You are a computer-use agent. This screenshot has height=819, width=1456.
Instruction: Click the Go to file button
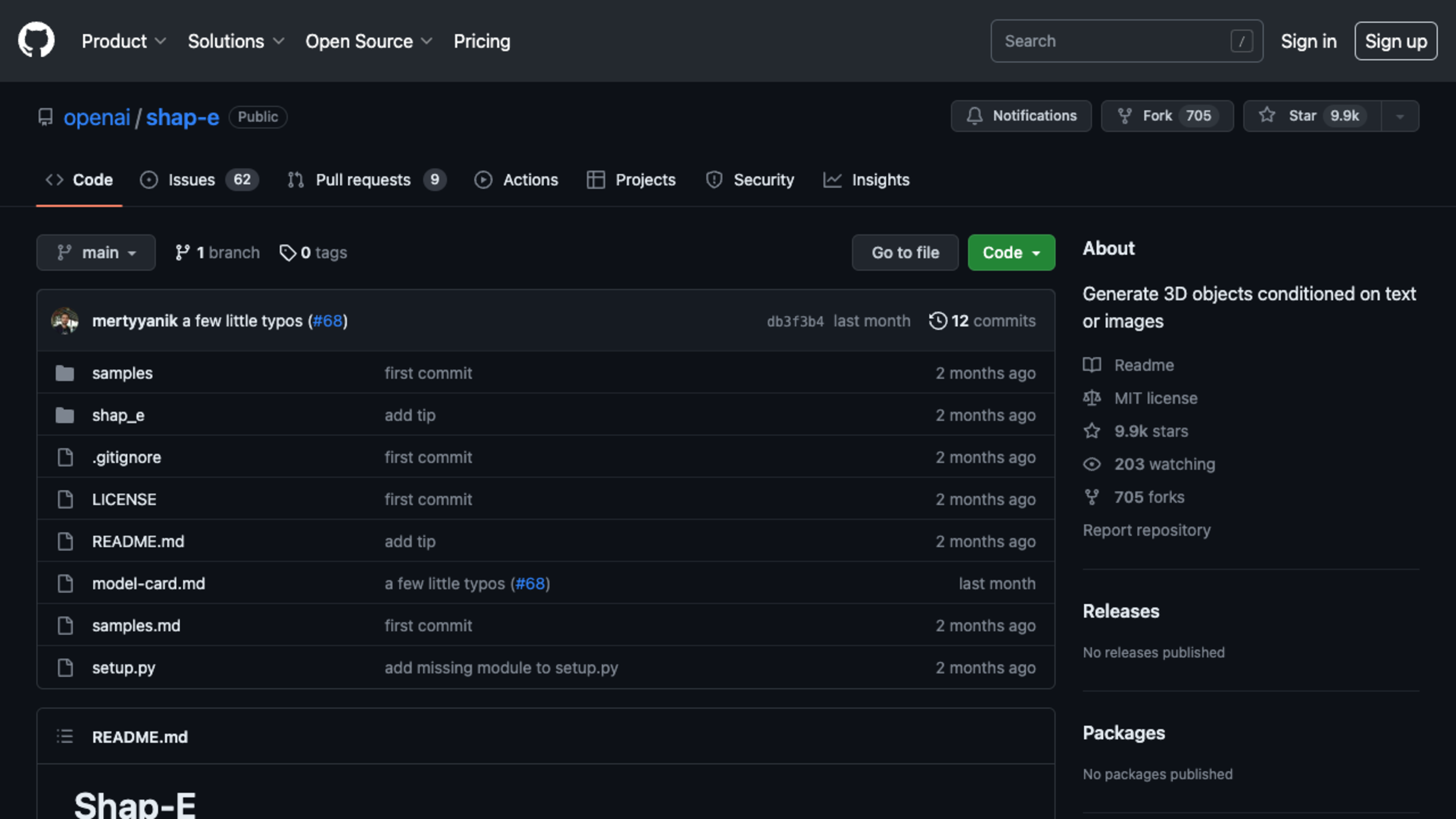point(905,253)
